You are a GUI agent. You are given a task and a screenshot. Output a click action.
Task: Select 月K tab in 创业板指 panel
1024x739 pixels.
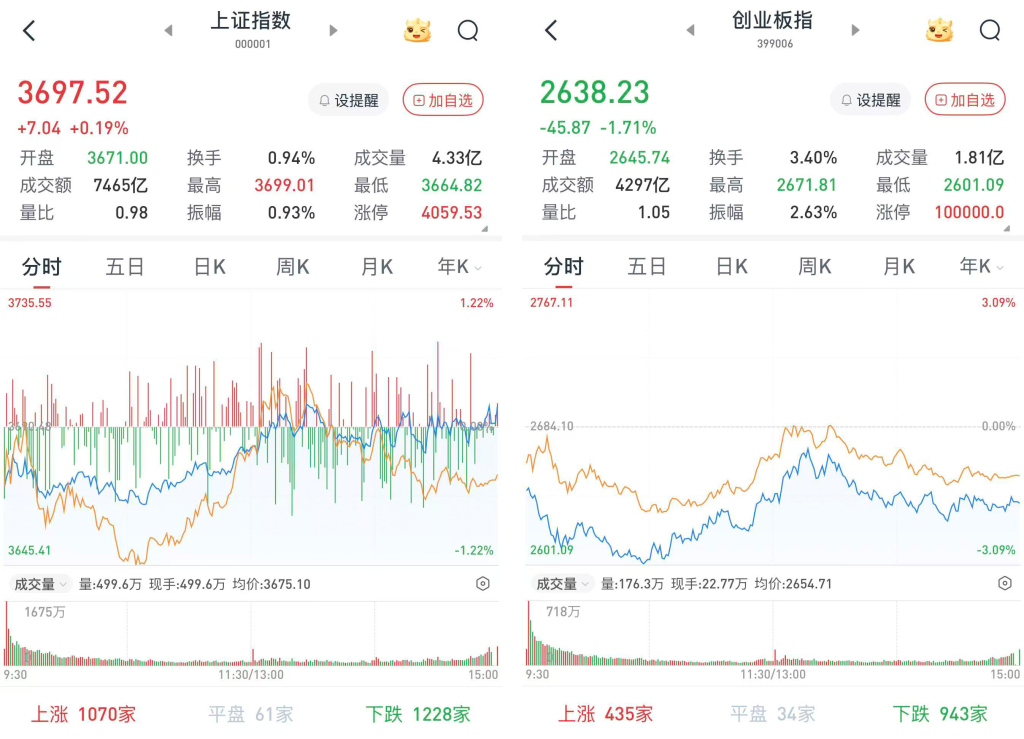coord(899,266)
